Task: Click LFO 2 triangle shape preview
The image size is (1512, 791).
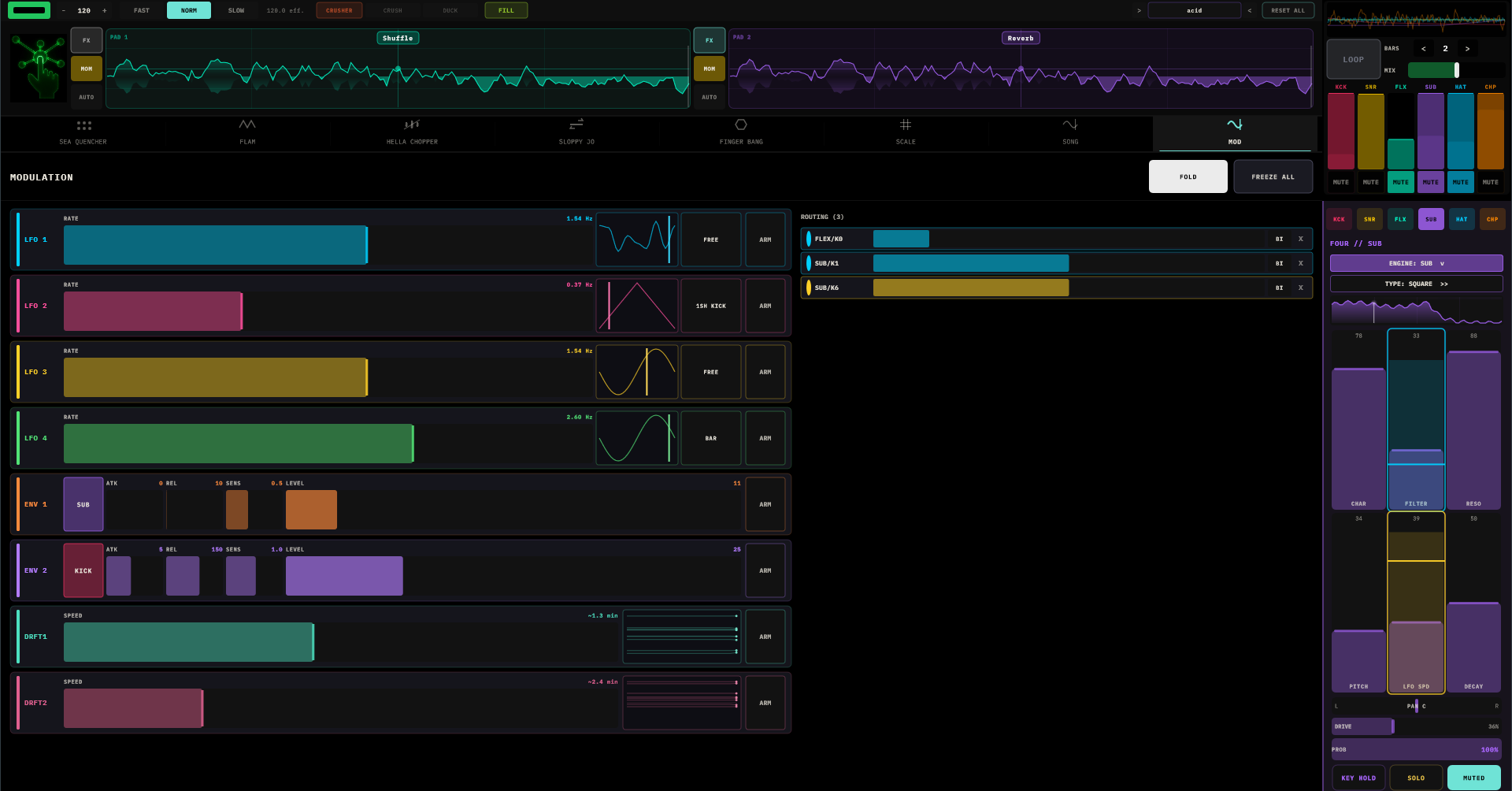Action: [637, 306]
